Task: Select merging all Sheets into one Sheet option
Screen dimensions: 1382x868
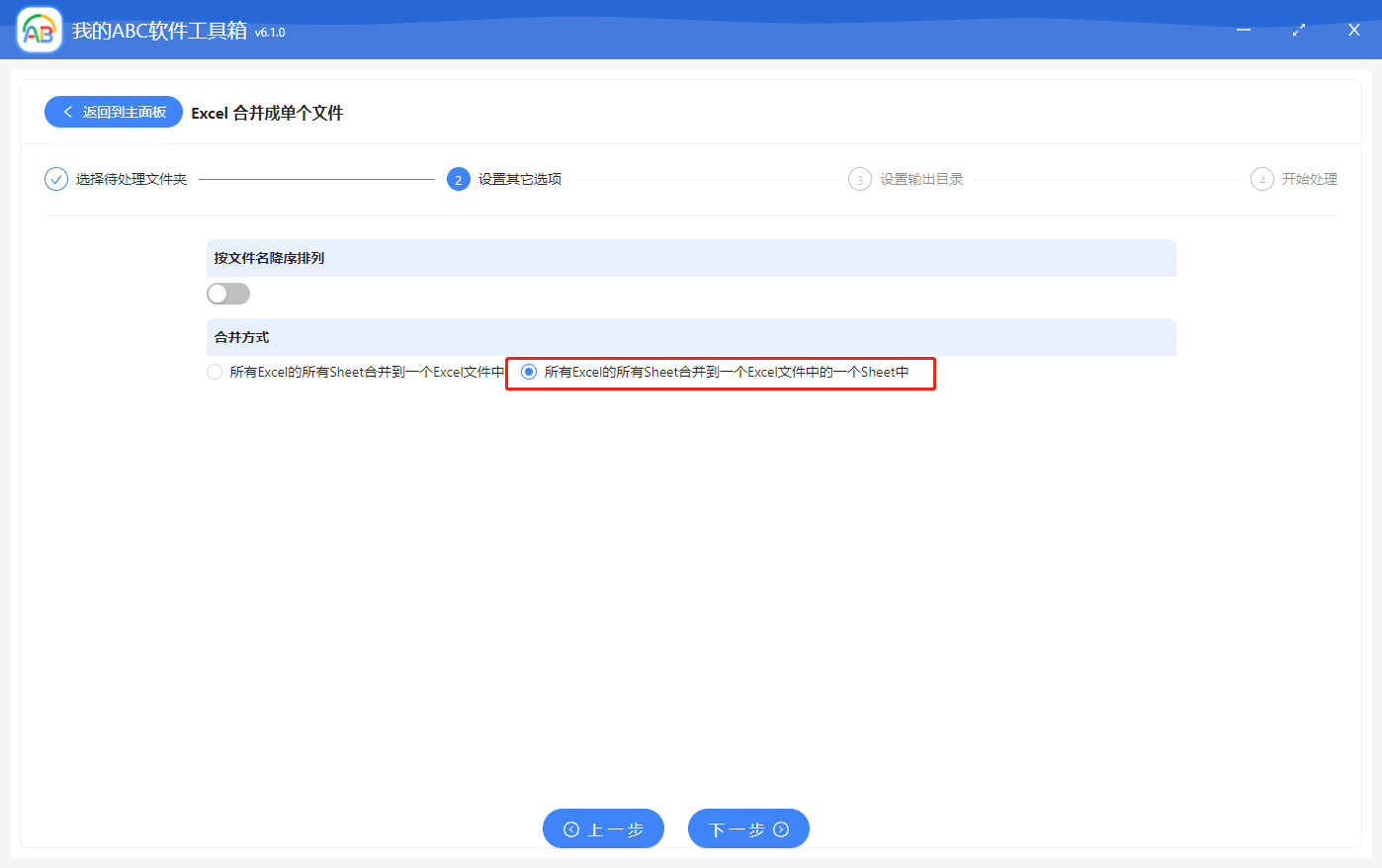Action: coord(531,373)
